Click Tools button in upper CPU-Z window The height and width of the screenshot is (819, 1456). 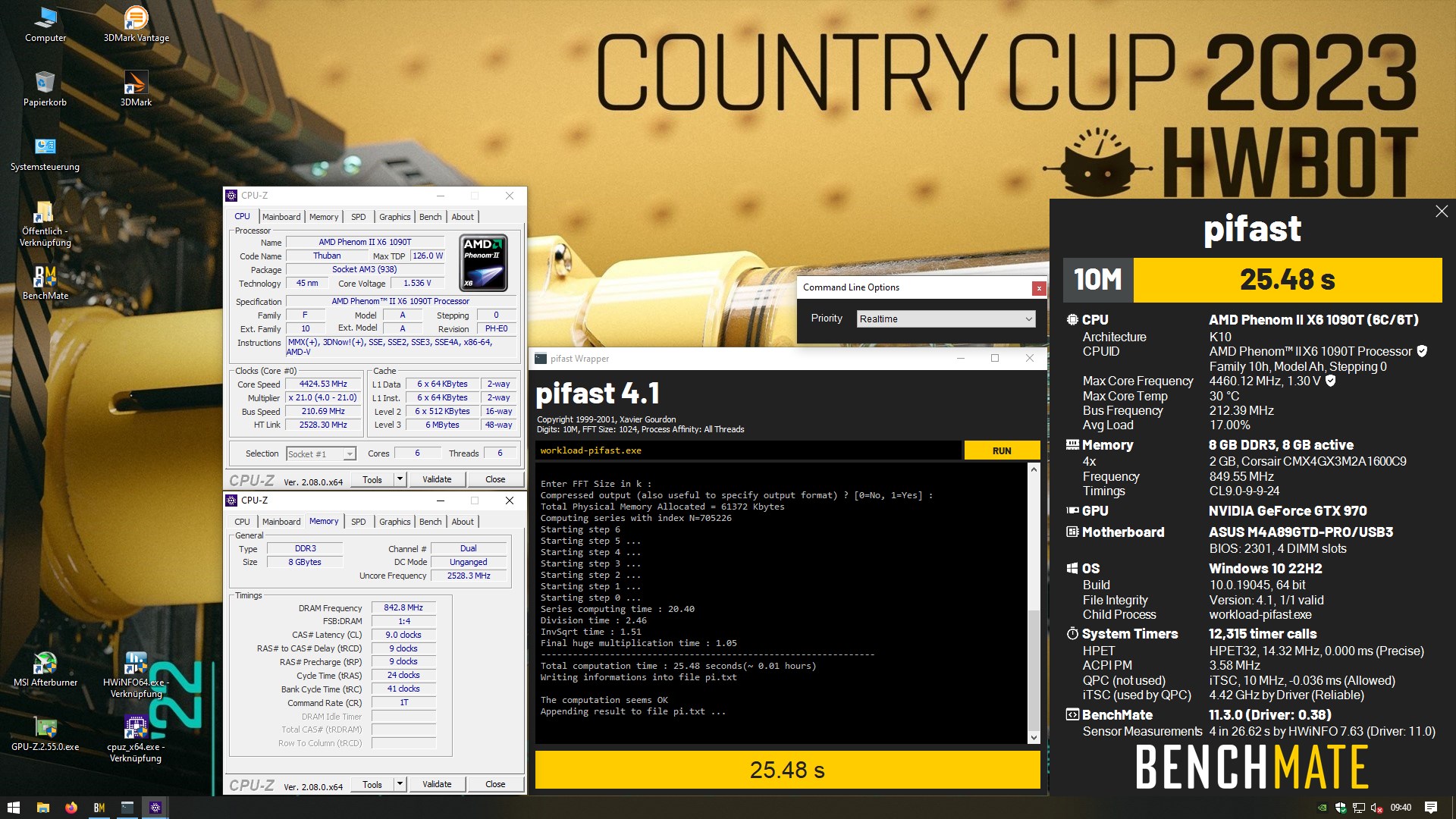pos(372,479)
